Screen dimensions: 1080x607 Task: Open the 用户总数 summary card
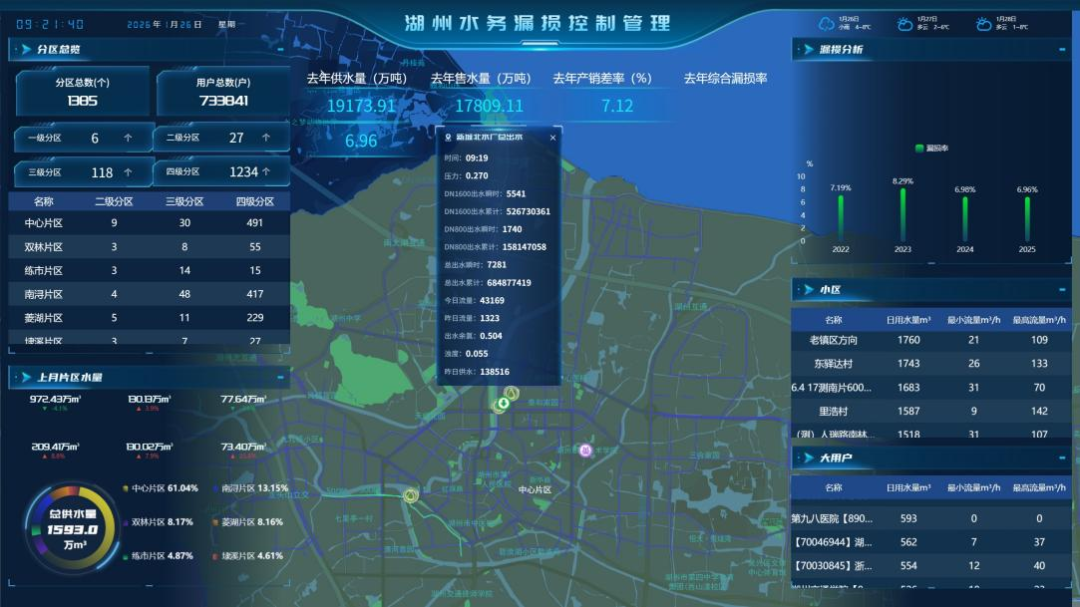pos(223,92)
